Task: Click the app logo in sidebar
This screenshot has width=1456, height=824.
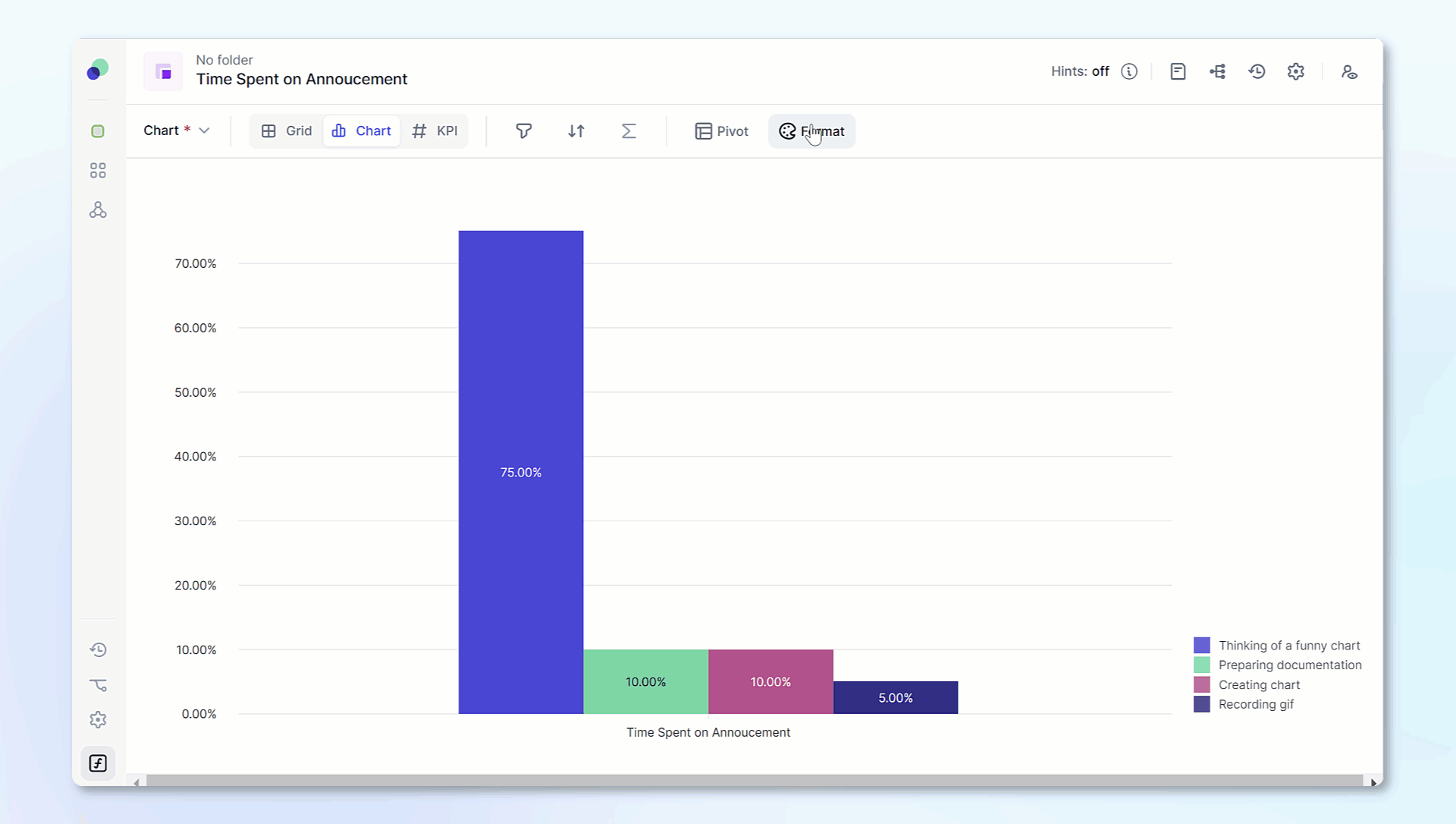Action: [97, 70]
